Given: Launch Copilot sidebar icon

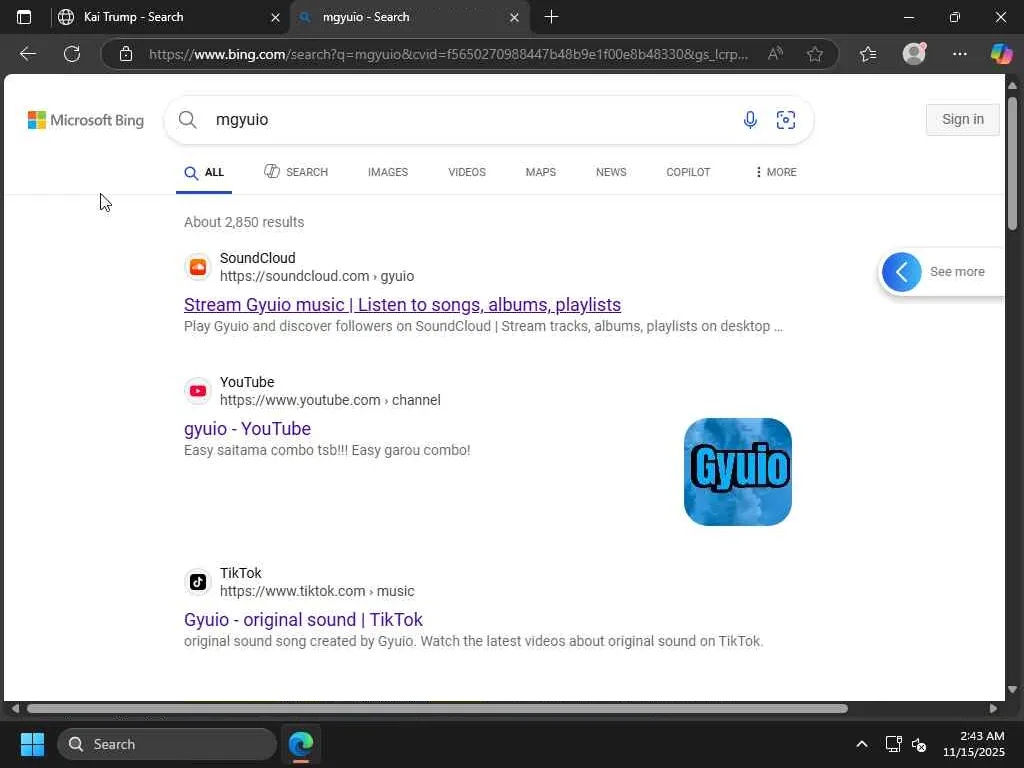Looking at the screenshot, I should [1001, 54].
